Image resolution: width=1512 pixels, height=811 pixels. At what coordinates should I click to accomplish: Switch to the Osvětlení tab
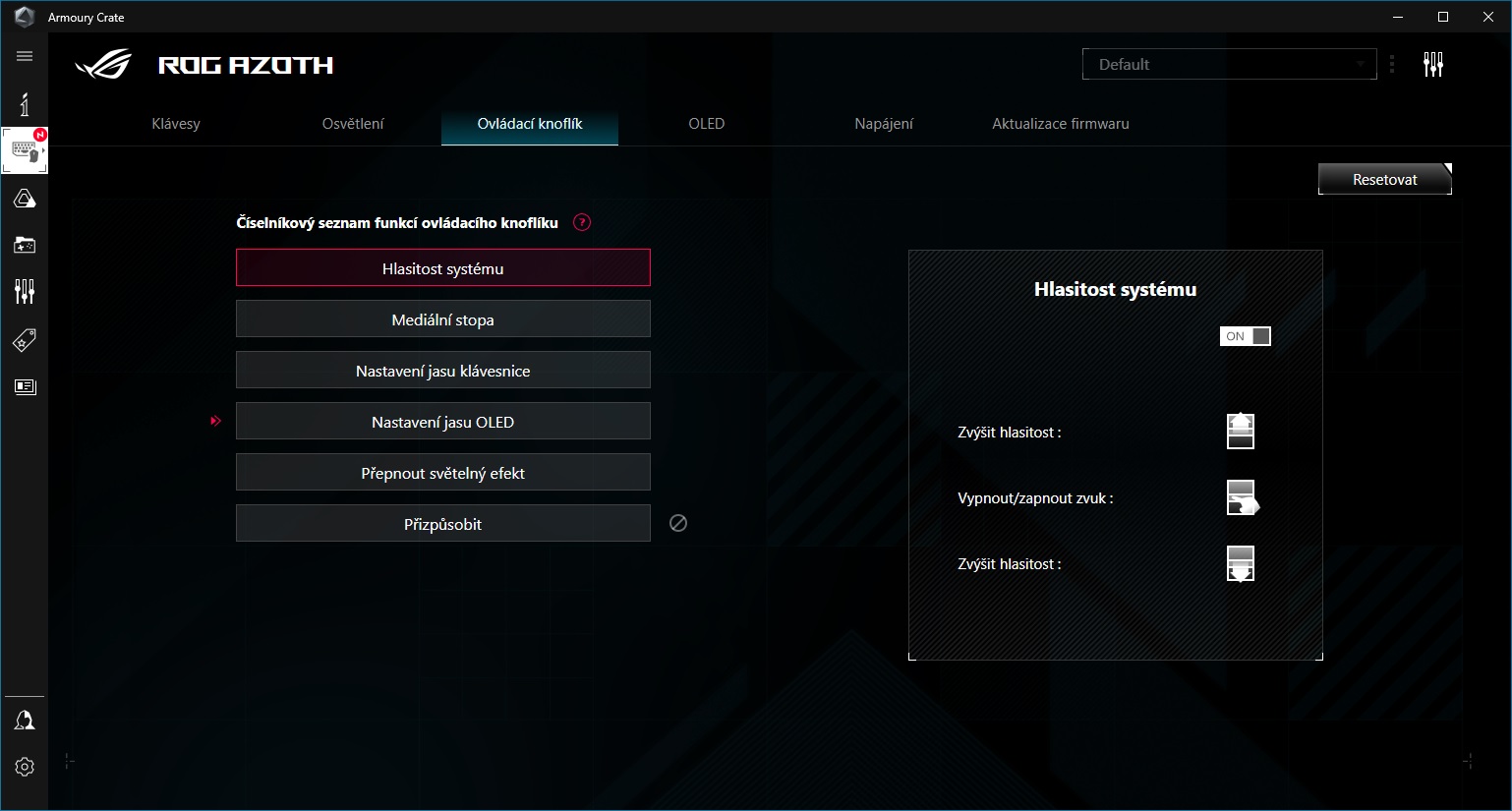pos(353,124)
